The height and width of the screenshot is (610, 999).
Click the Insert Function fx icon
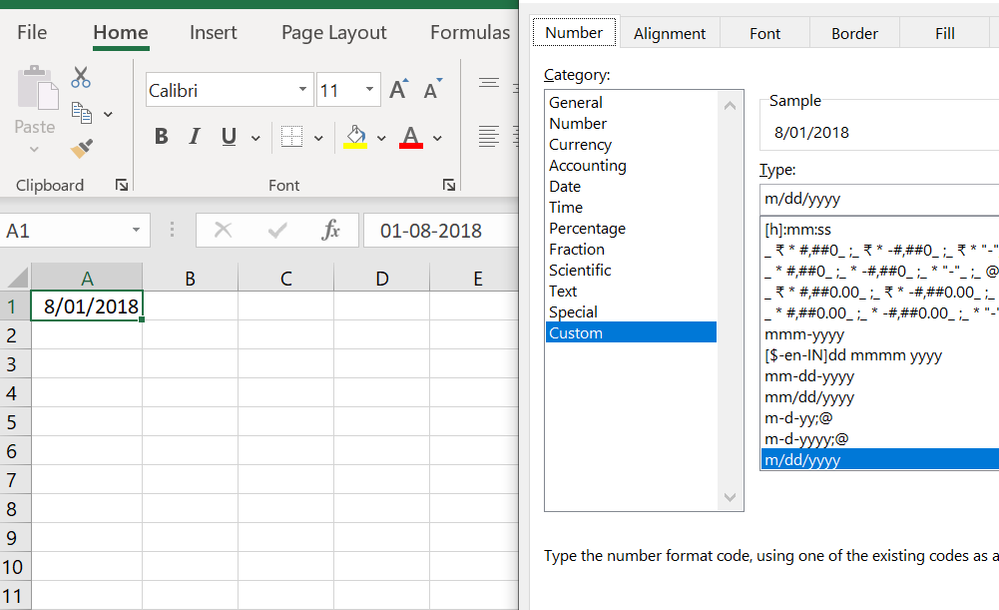pyautogui.click(x=331, y=229)
